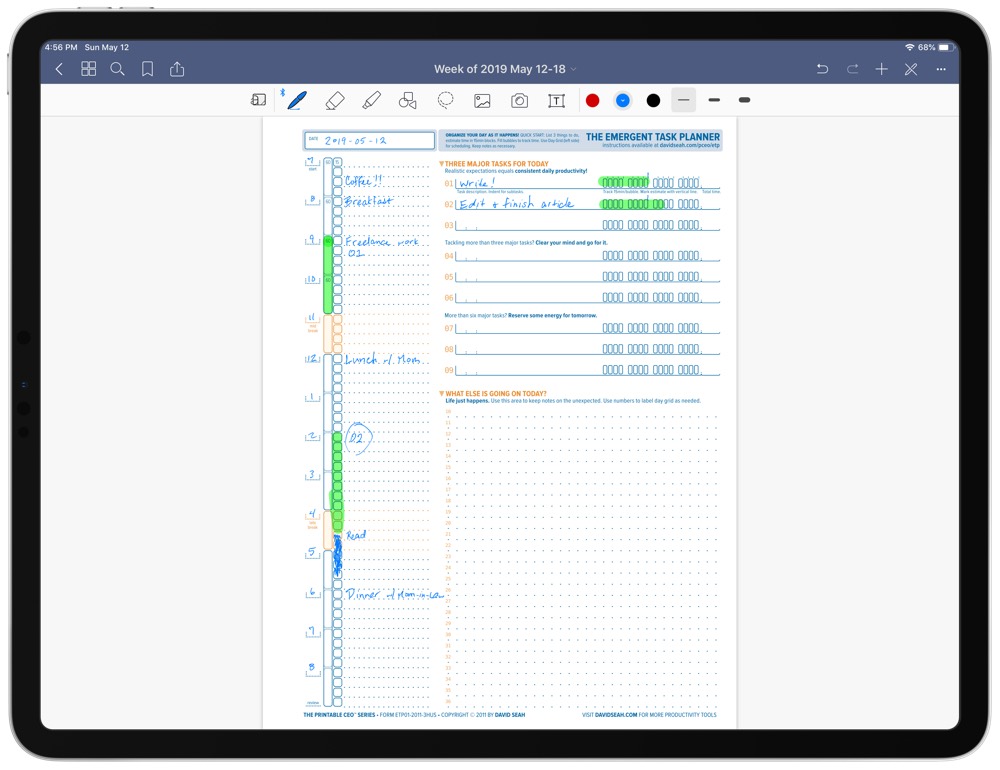Add a new page with plus icon
Viewport: 1000px width, 770px height.
(881, 69)
